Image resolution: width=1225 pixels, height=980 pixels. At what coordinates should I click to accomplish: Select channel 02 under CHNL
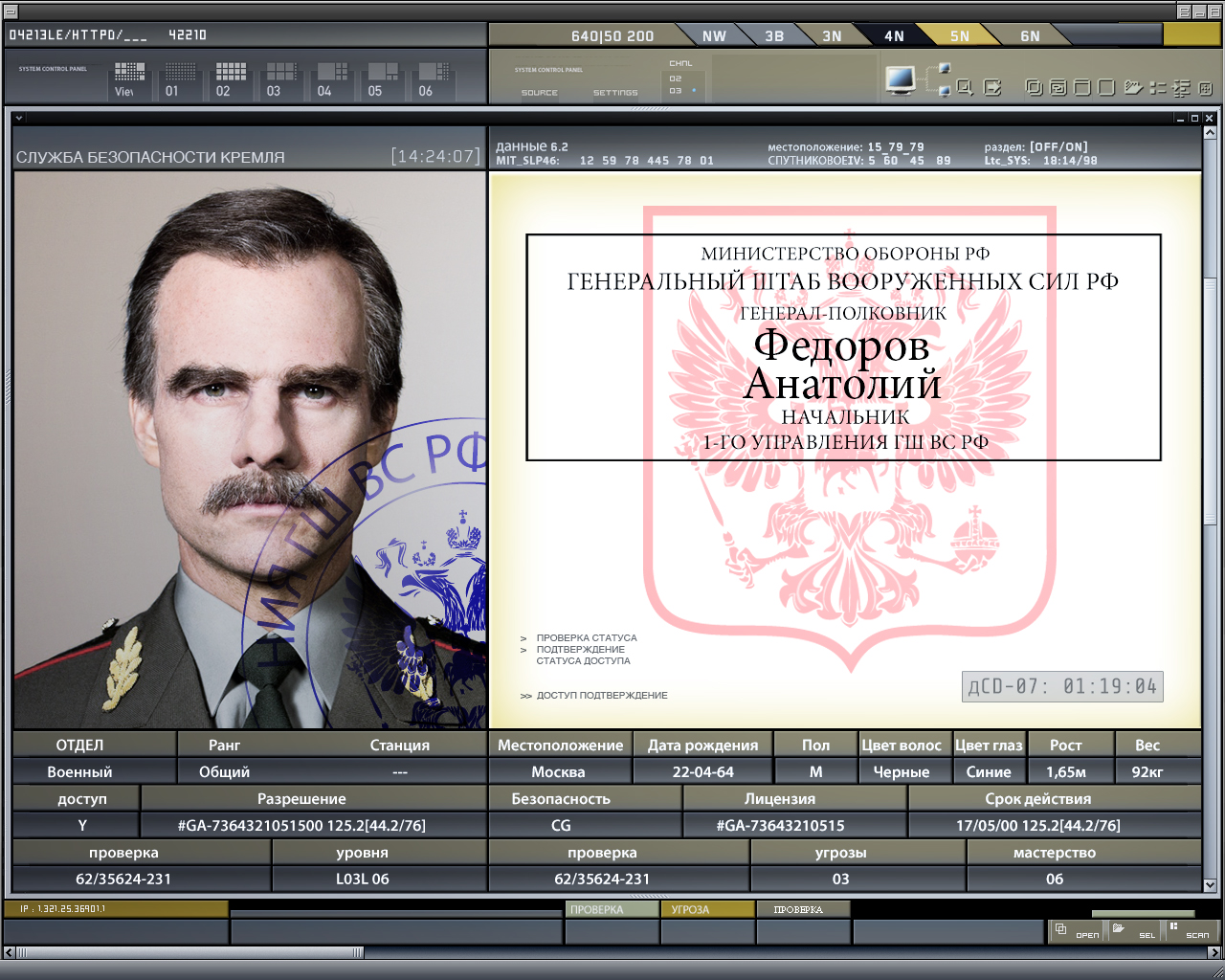pos(676,78)
